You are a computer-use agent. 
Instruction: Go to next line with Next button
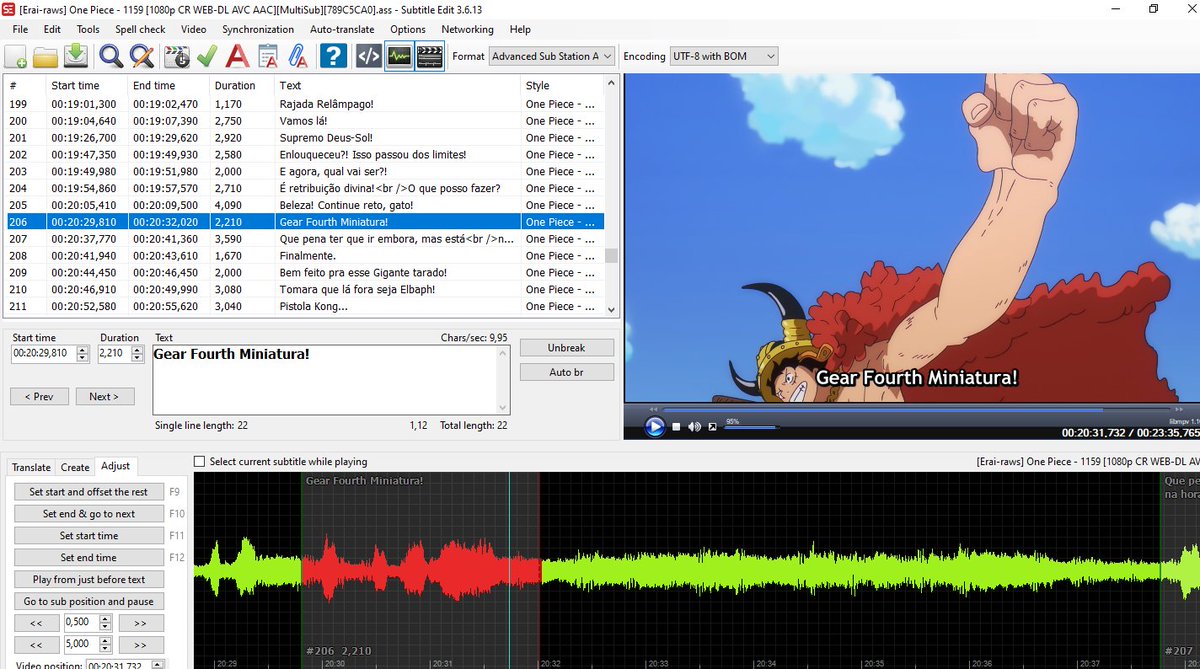pyautogui.click(x=104, y=396)
